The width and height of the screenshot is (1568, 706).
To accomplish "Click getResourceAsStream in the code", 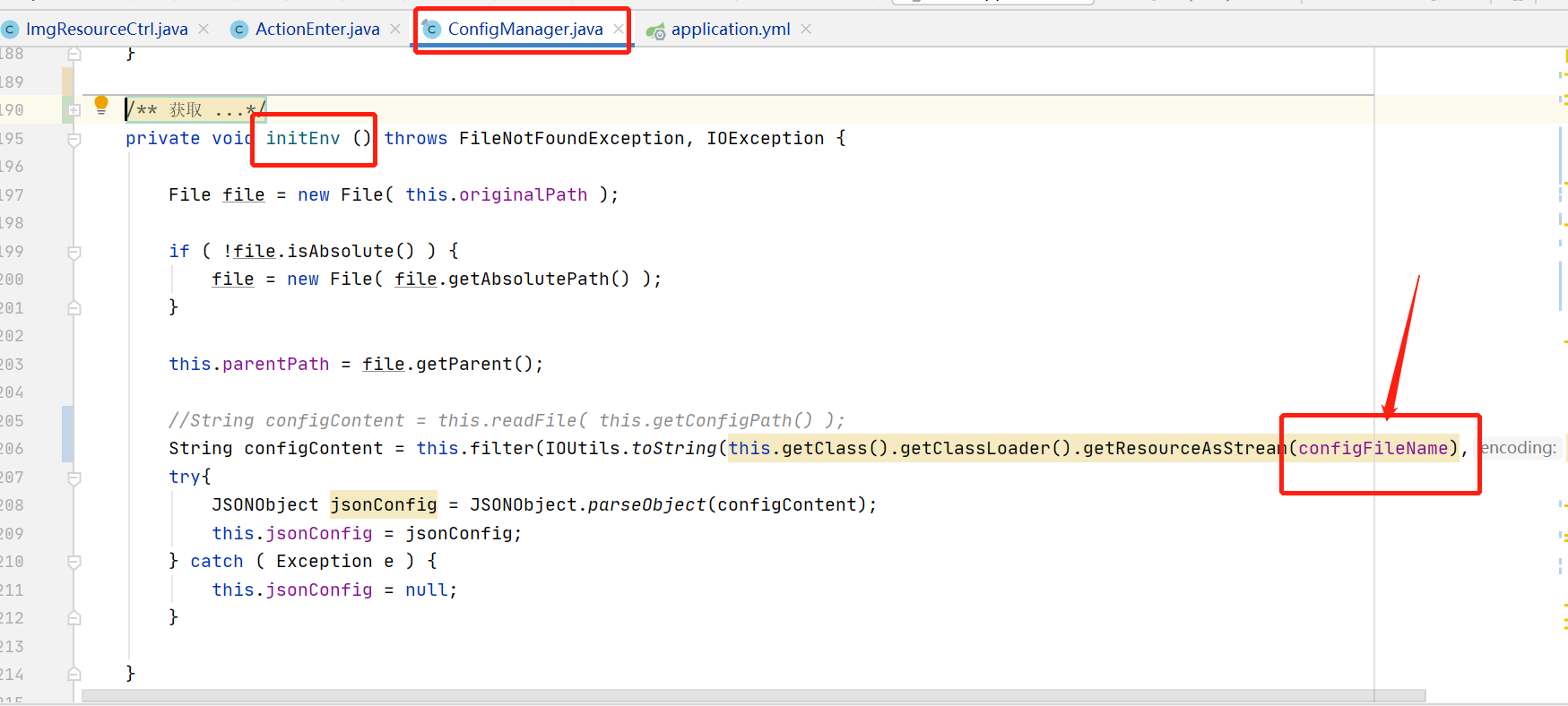I will pyautogui.click(x=1185, y=449).
